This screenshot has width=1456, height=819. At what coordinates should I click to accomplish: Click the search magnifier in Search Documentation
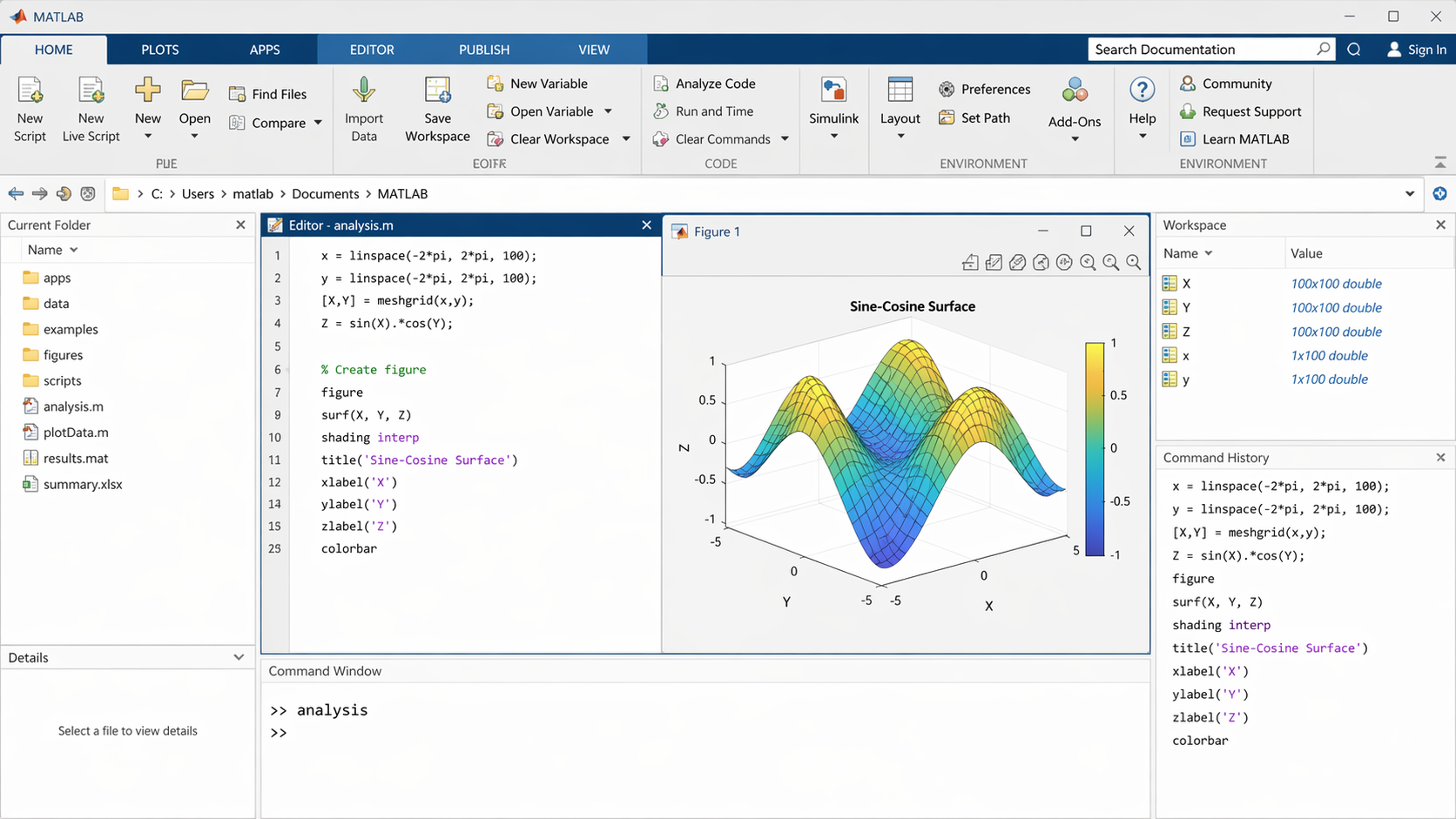coord(1323,49)
